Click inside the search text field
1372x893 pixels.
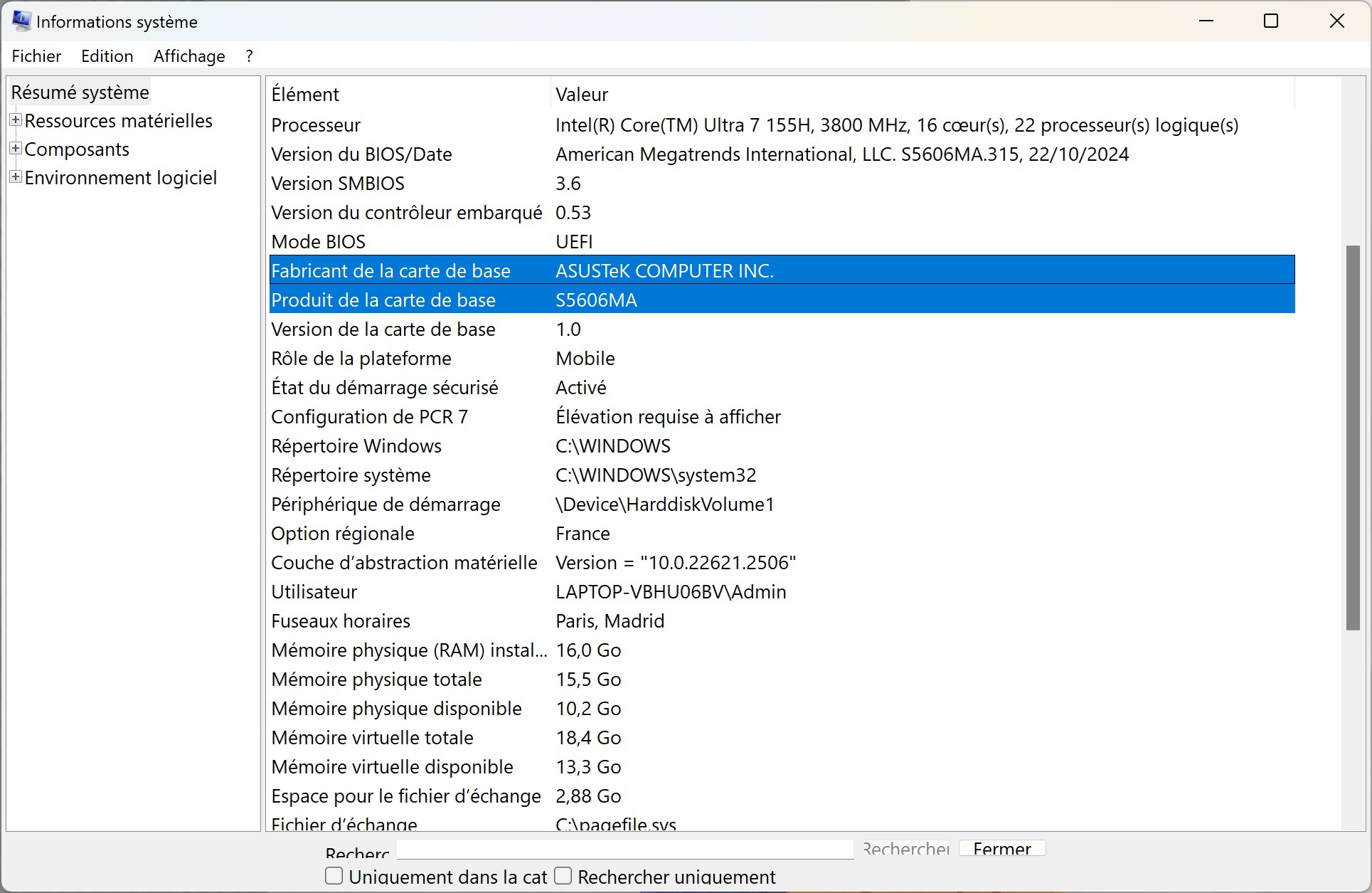[624, 848]
